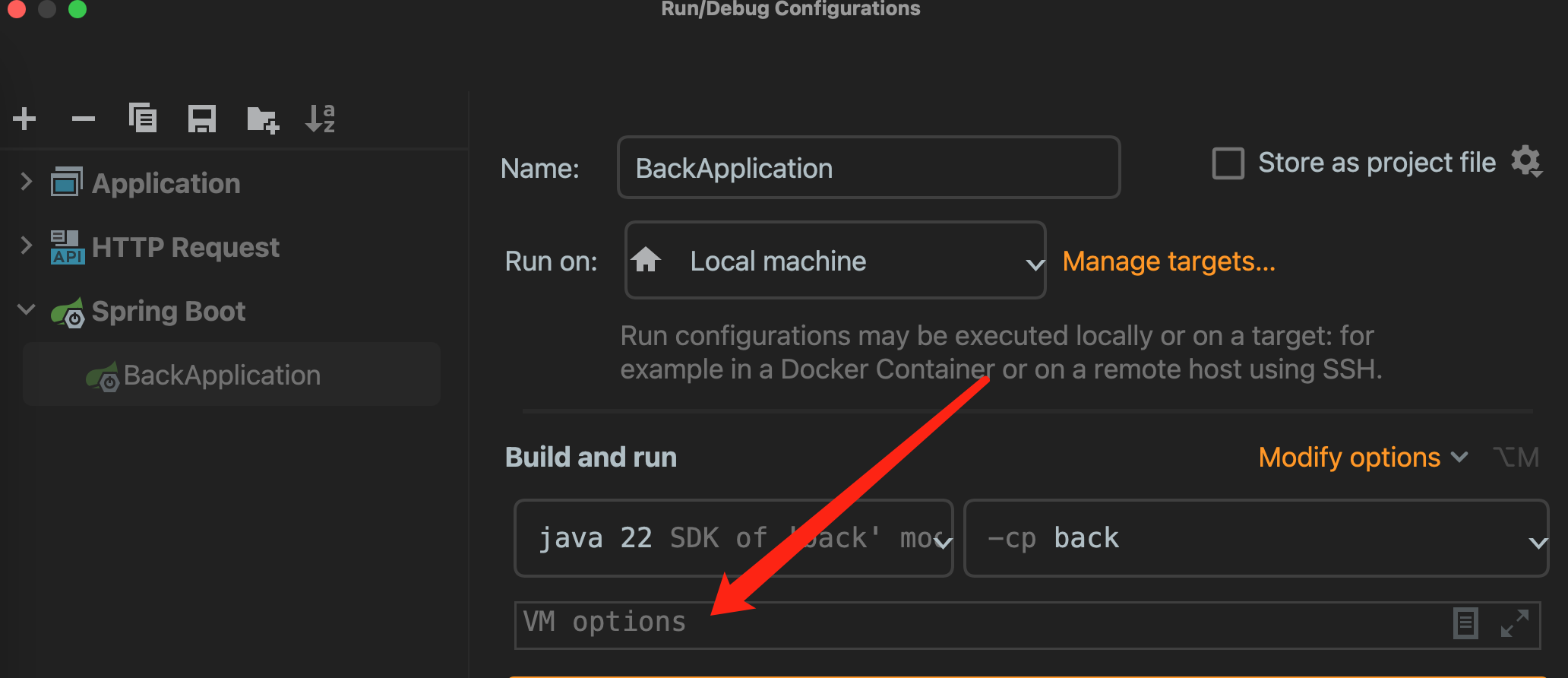
Task: Click the Copy Configuration icon
Action: point(143,119)
